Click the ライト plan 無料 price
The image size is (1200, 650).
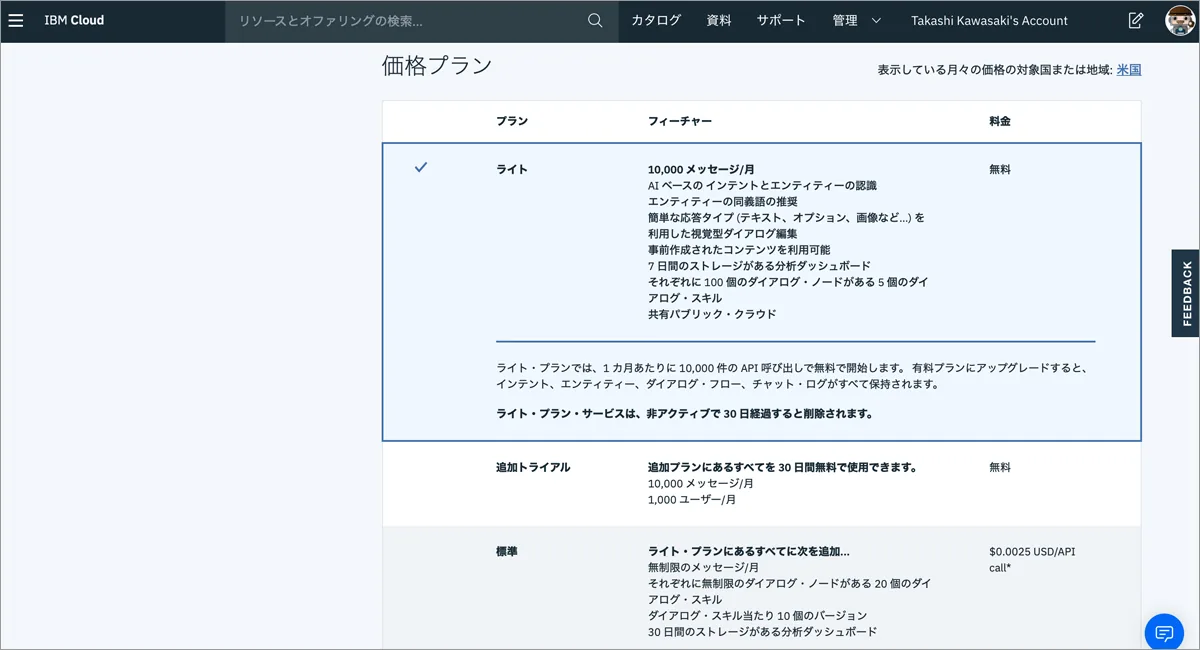(1000, 169)
